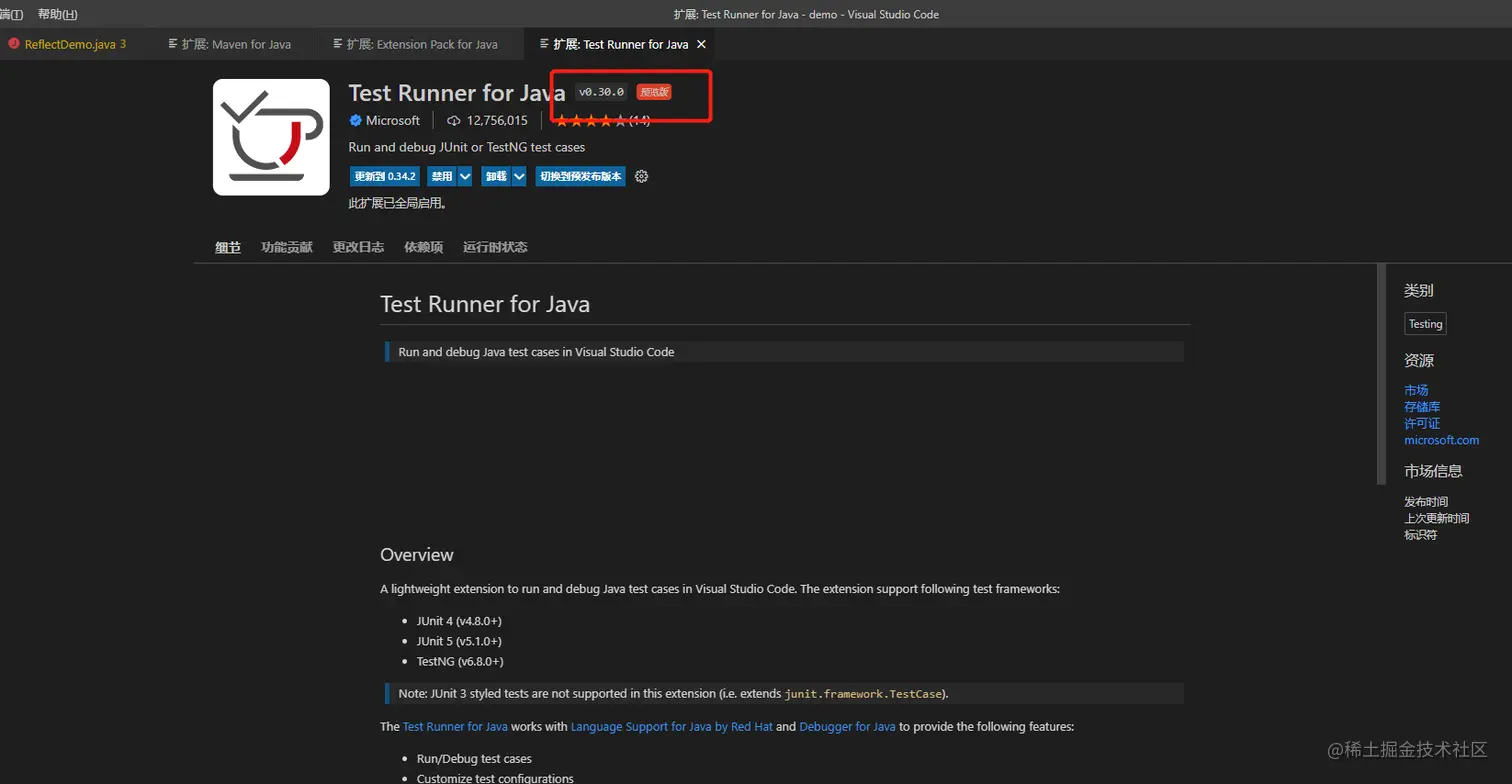Screen dimensions: 1512x784
Task: Click the red error icon on ReflectDemo.java tab
Action: 14,44
